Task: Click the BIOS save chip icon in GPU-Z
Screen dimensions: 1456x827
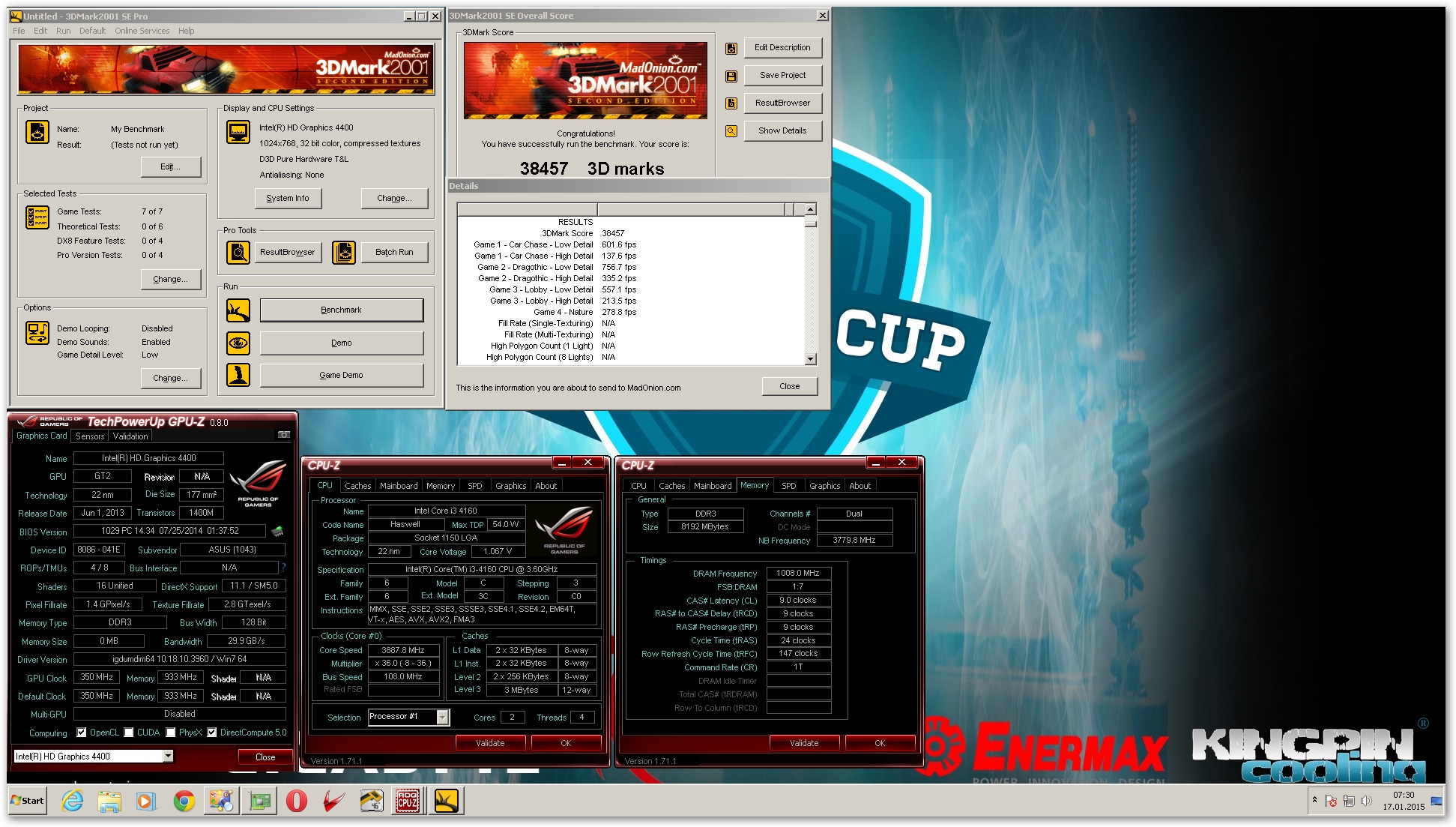Action: click(x=277, y=531)
